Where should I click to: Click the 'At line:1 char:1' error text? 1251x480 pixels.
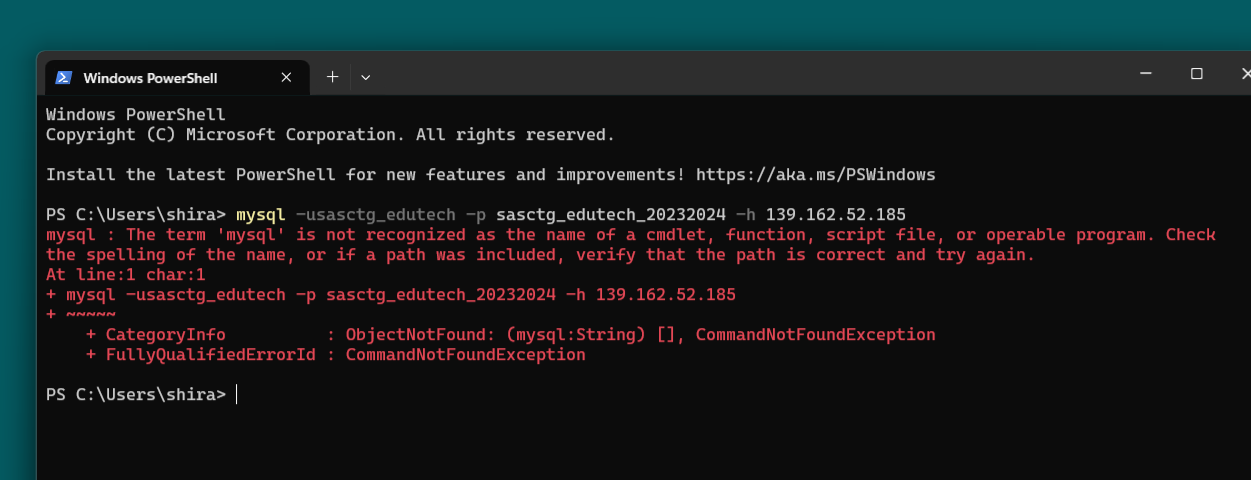coord(126,275)
